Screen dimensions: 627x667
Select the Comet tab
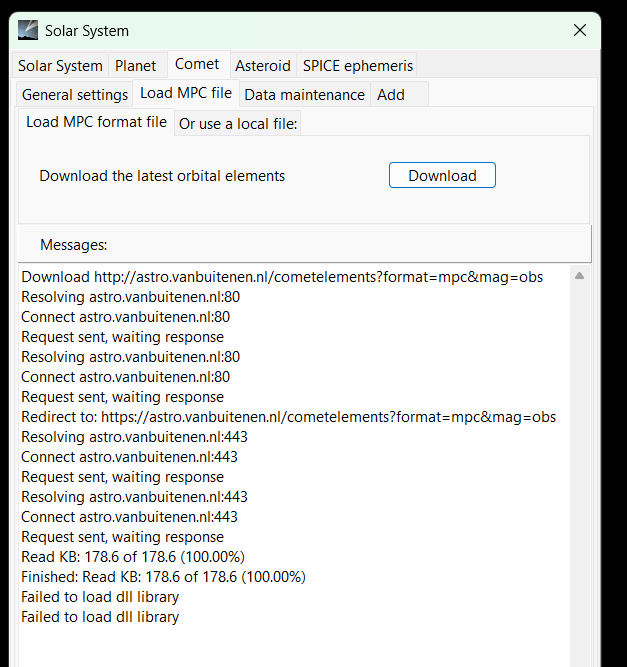197,64
